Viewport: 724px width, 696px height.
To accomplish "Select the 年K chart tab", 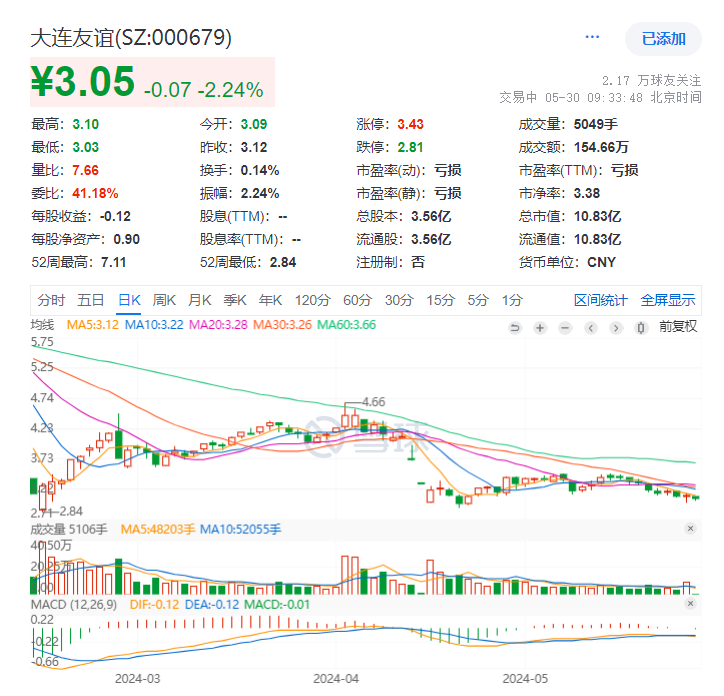I will pyautogui.click(x=270, y=300).
